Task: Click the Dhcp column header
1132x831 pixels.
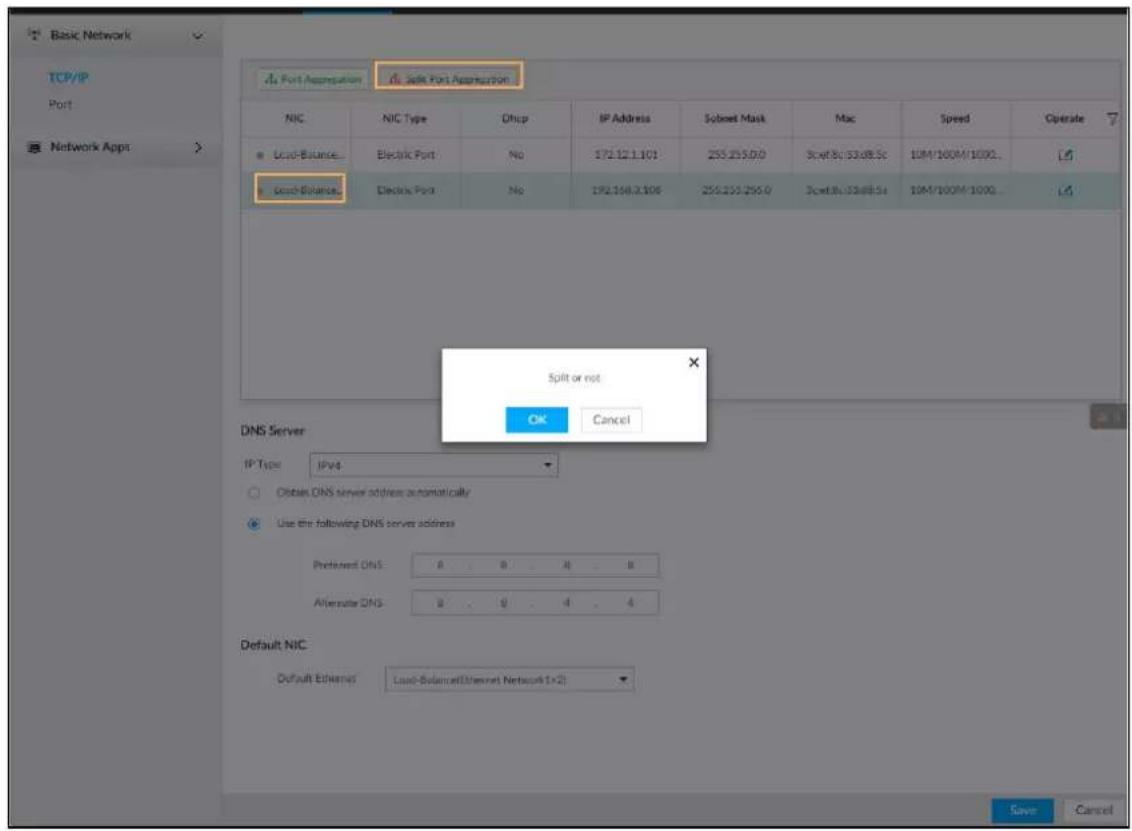Action: point(515,118)
